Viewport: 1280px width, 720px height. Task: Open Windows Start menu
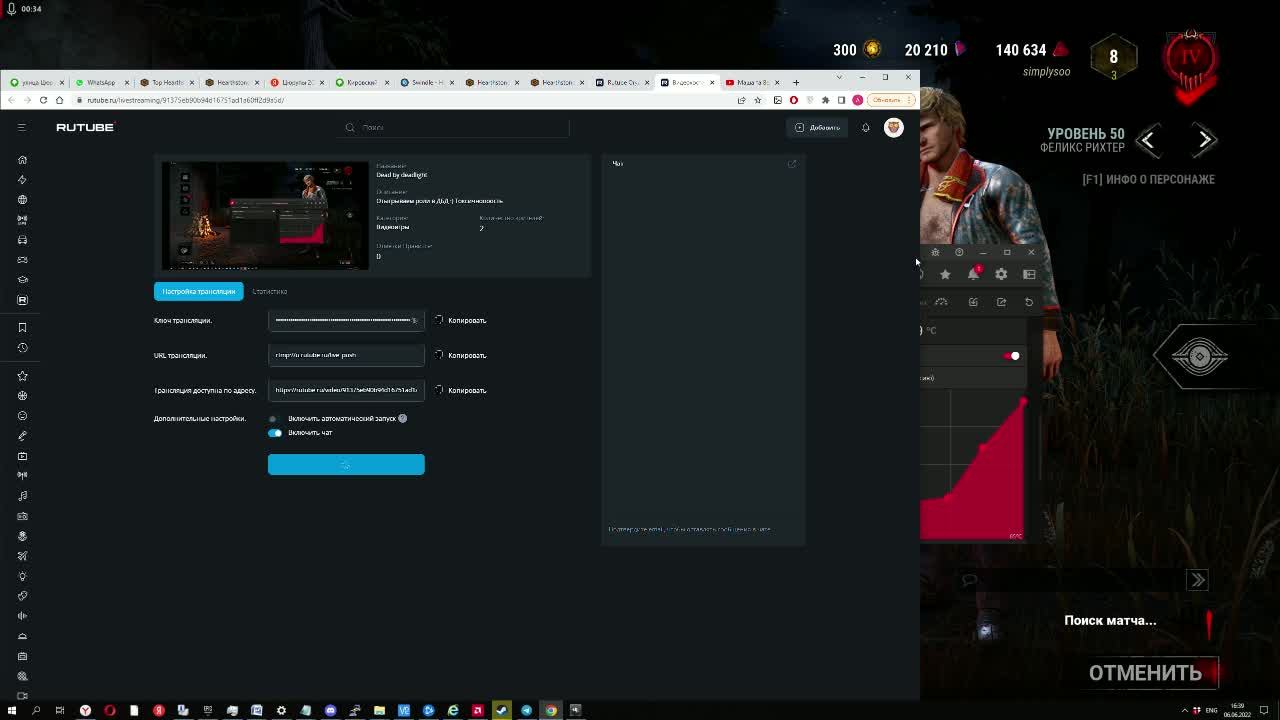(12, 710)
